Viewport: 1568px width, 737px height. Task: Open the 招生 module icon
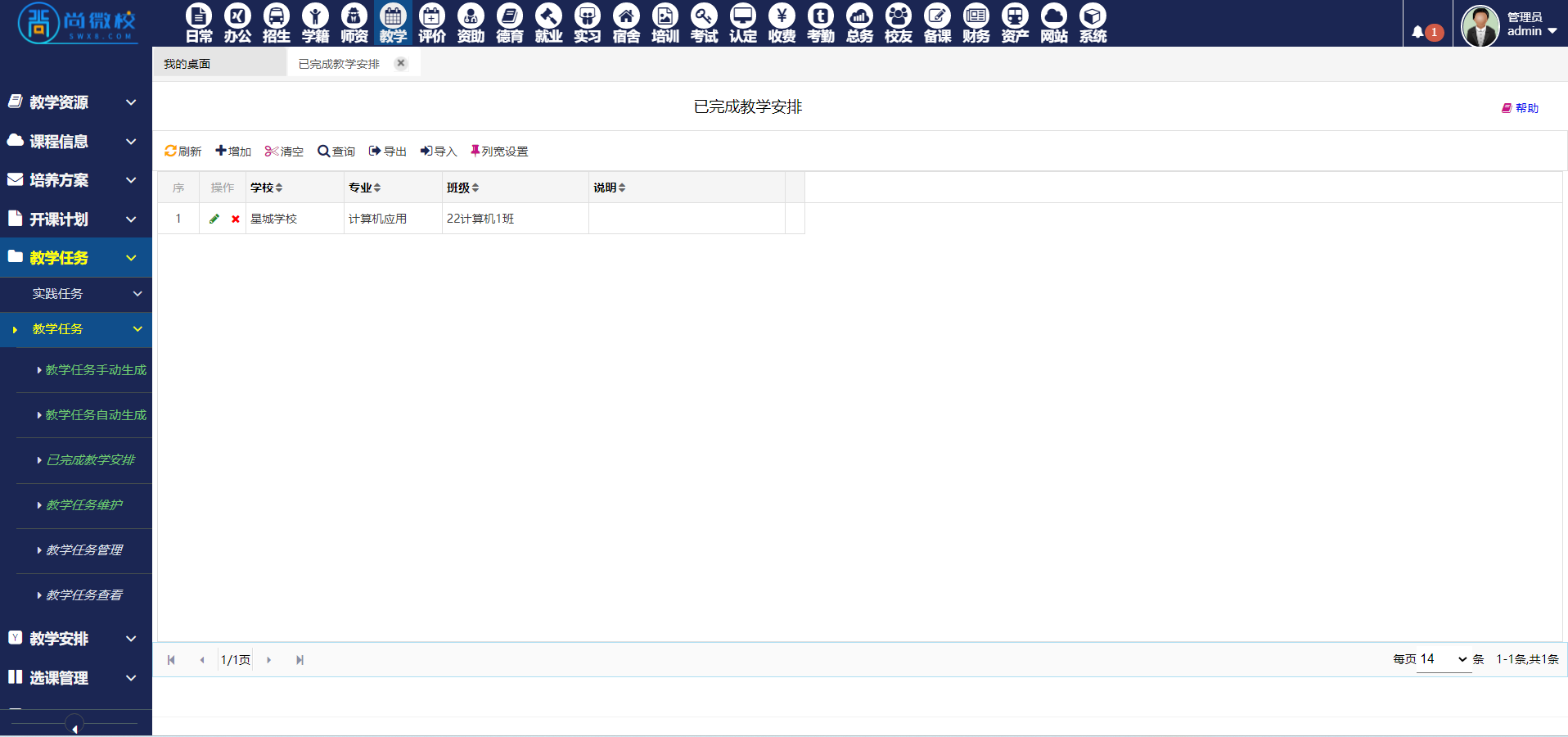point(277,23)
